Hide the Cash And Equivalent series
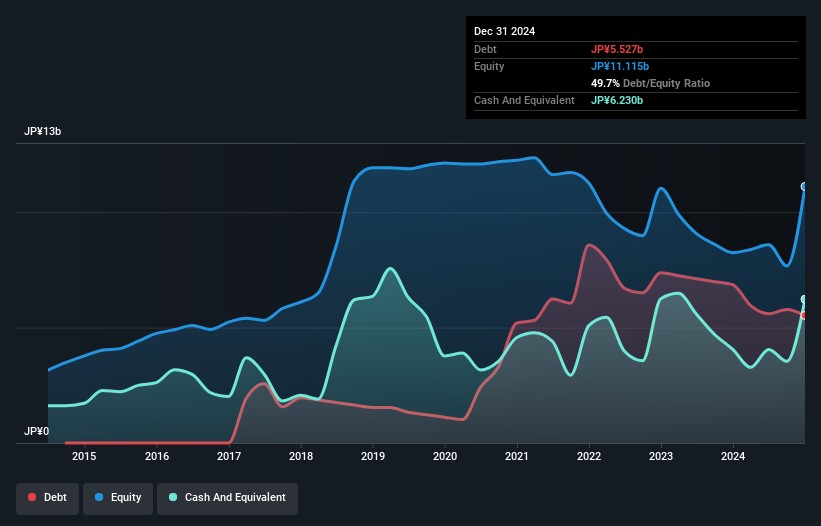Image resolution: width=821 pixels, height=526 pixels. click(227, 497)
